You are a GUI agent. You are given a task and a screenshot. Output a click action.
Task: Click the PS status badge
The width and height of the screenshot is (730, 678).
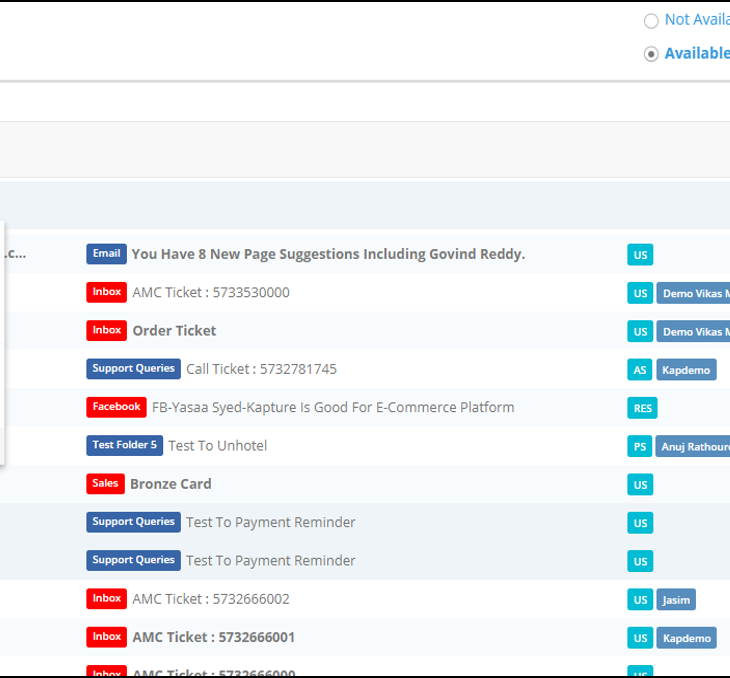pyautogui.click(x=640, y=447)
